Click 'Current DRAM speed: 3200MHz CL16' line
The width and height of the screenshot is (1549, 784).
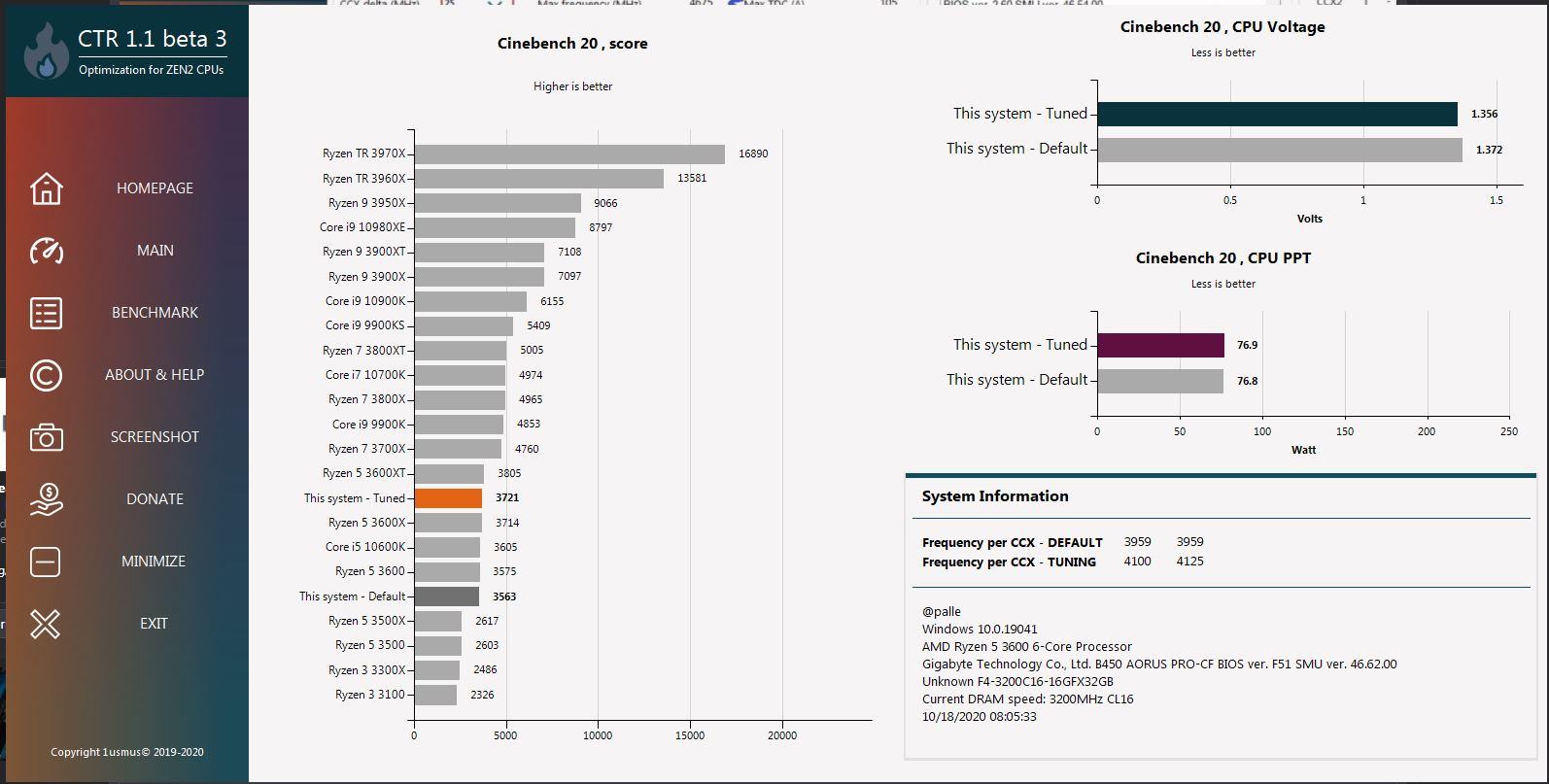(1028, 699)
